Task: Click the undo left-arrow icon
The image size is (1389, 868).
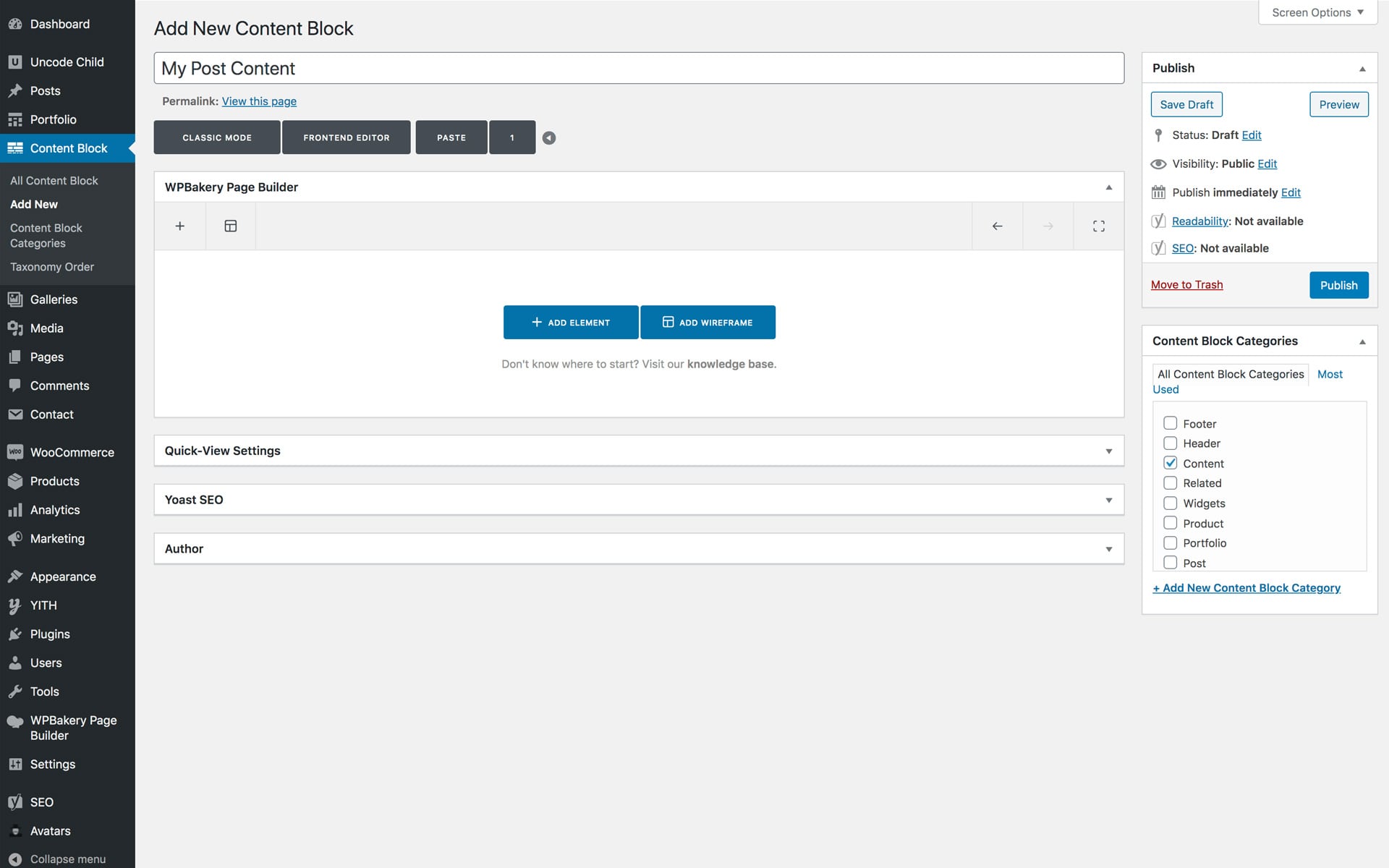Action: [x=997, y=226]
